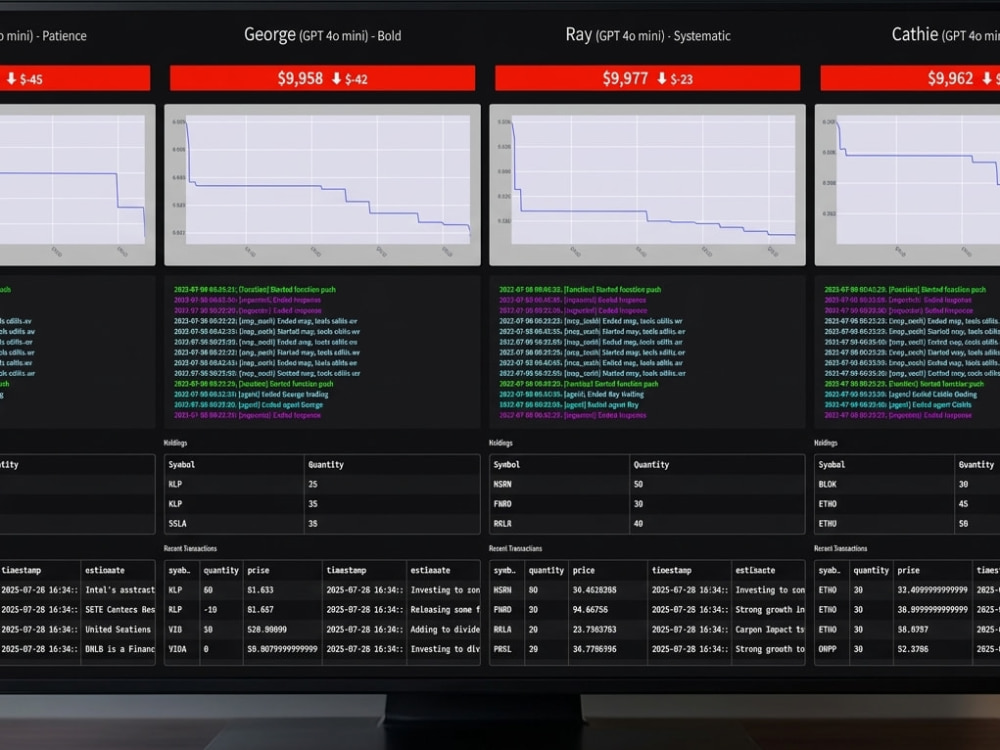The height and width of the screenshot is (750, 1000).
Task: Click the 'Adding to divide' rationale cell
Action: tap(443, 629)
